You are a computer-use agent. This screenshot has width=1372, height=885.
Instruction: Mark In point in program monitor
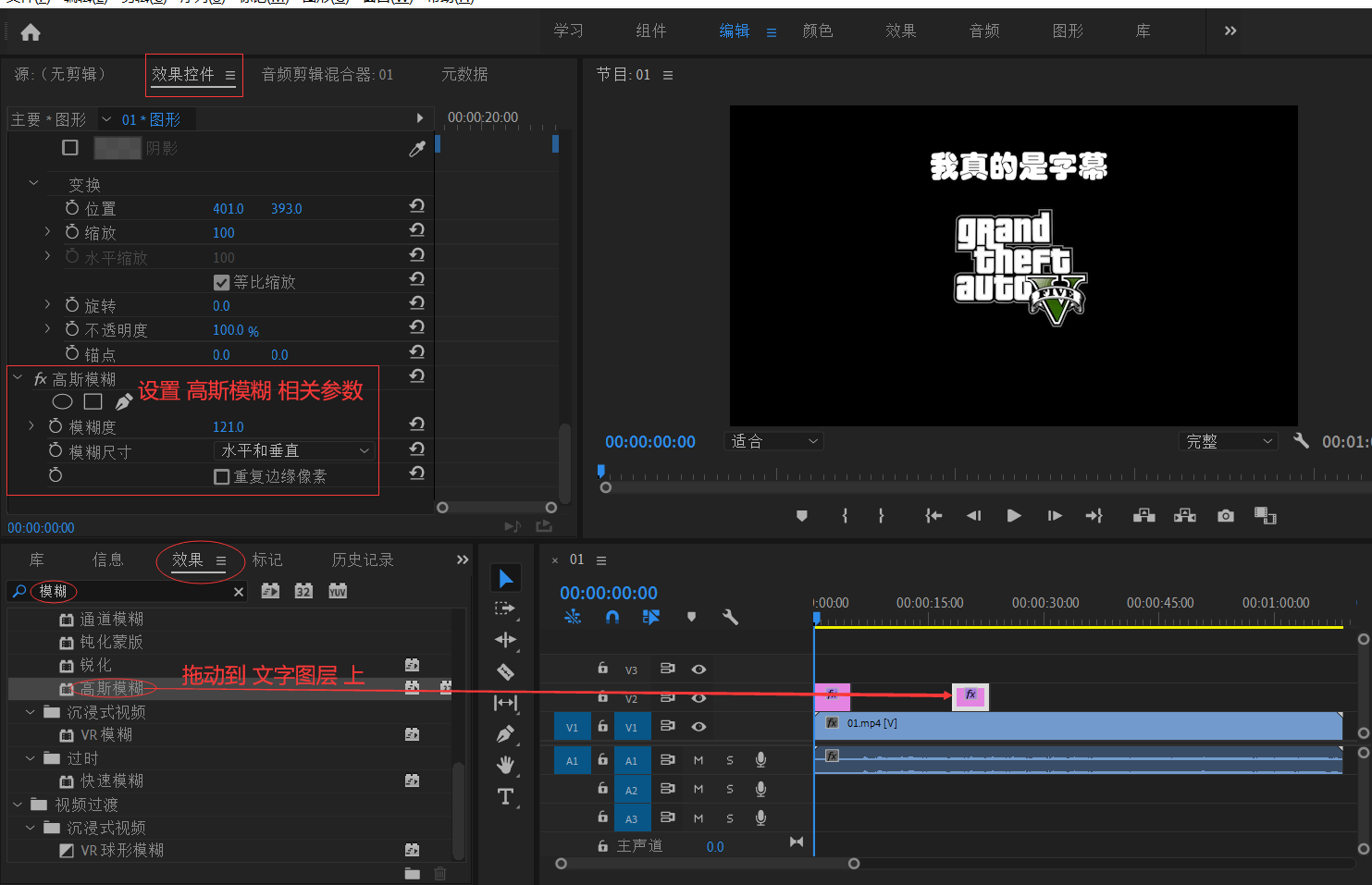[x=845, y=516]
